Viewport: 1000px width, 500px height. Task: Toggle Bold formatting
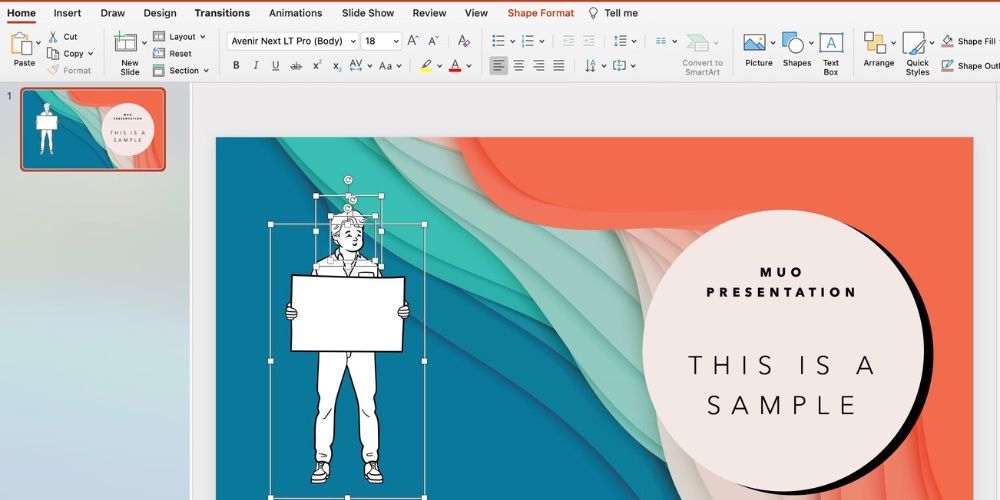click(236, 66)
